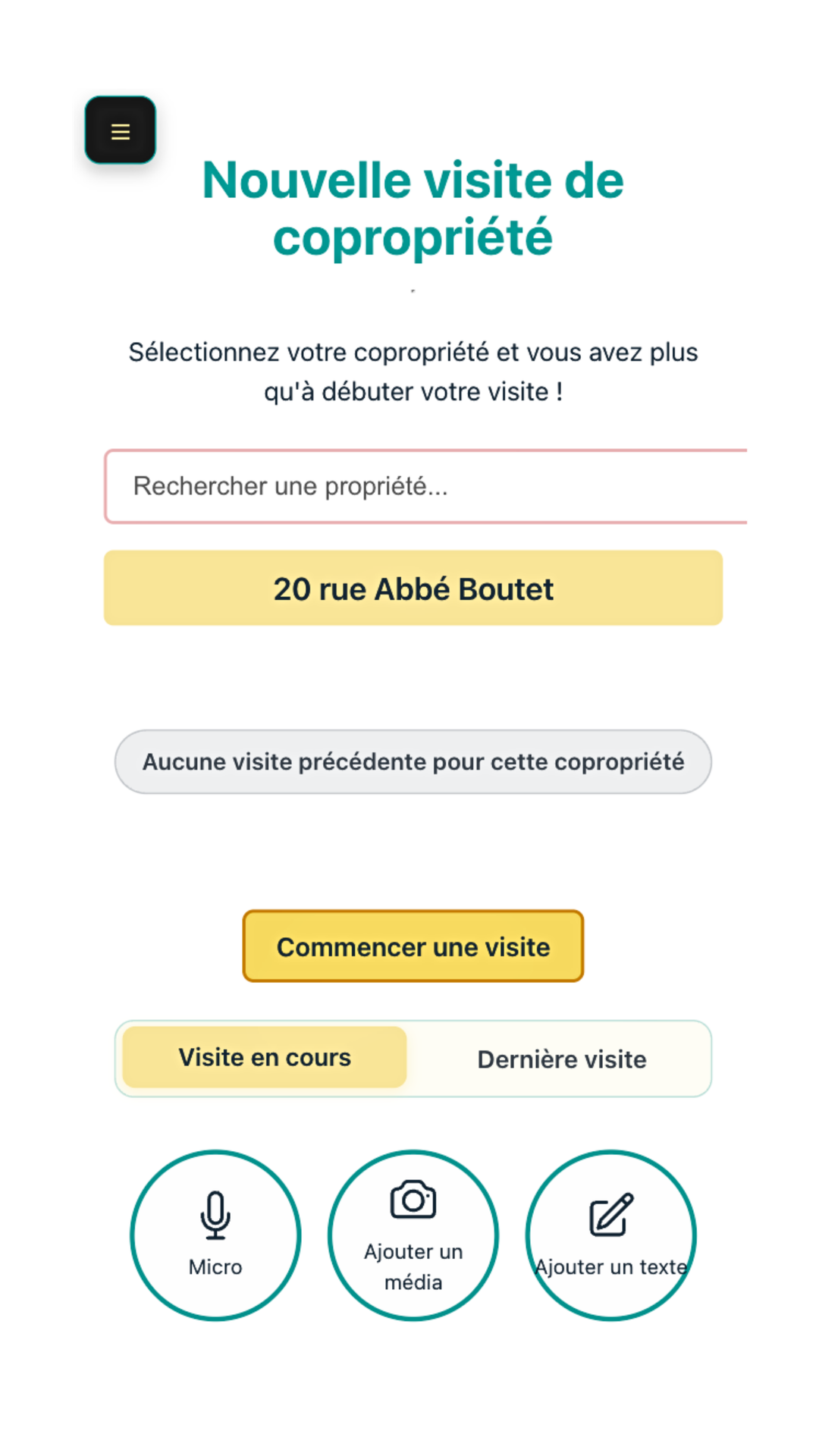Click the "Ajouter un" text above média

(x=413, y=1251)
